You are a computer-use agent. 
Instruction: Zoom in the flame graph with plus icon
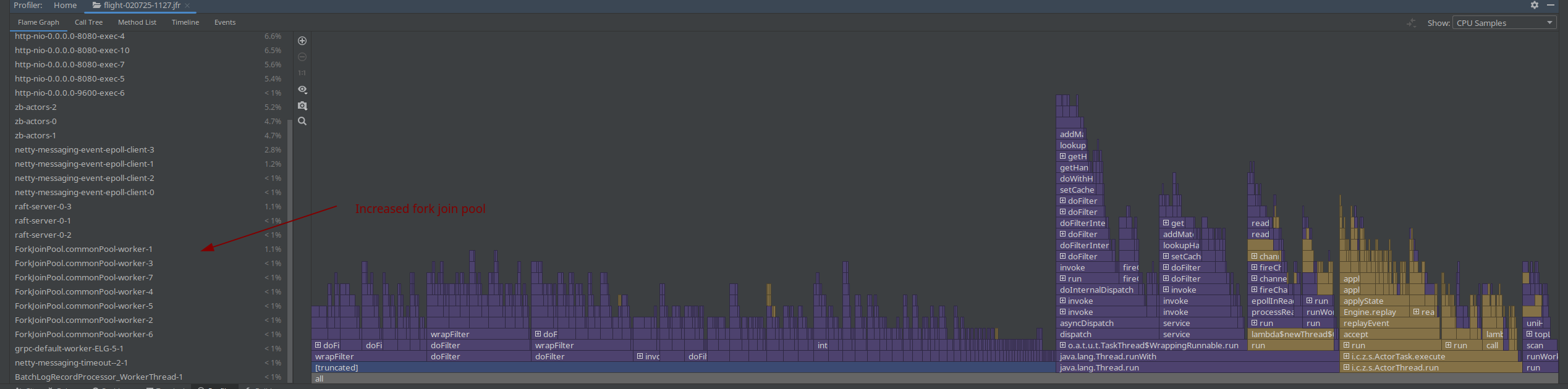[x=302, y=41]
